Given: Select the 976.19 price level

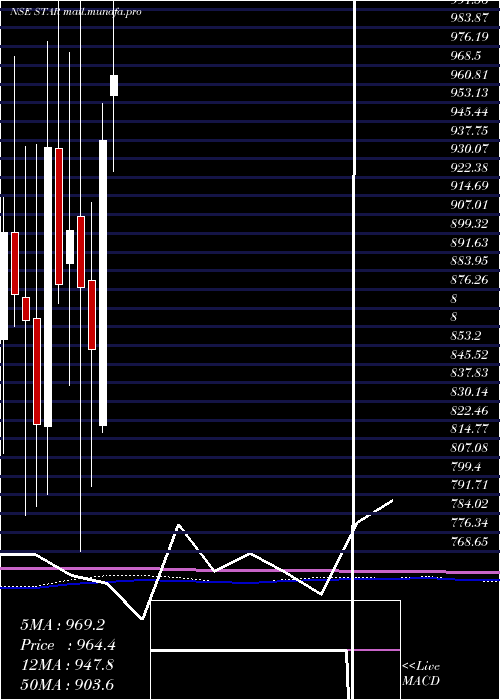Looking at the screenshot, I should [469, 37].
